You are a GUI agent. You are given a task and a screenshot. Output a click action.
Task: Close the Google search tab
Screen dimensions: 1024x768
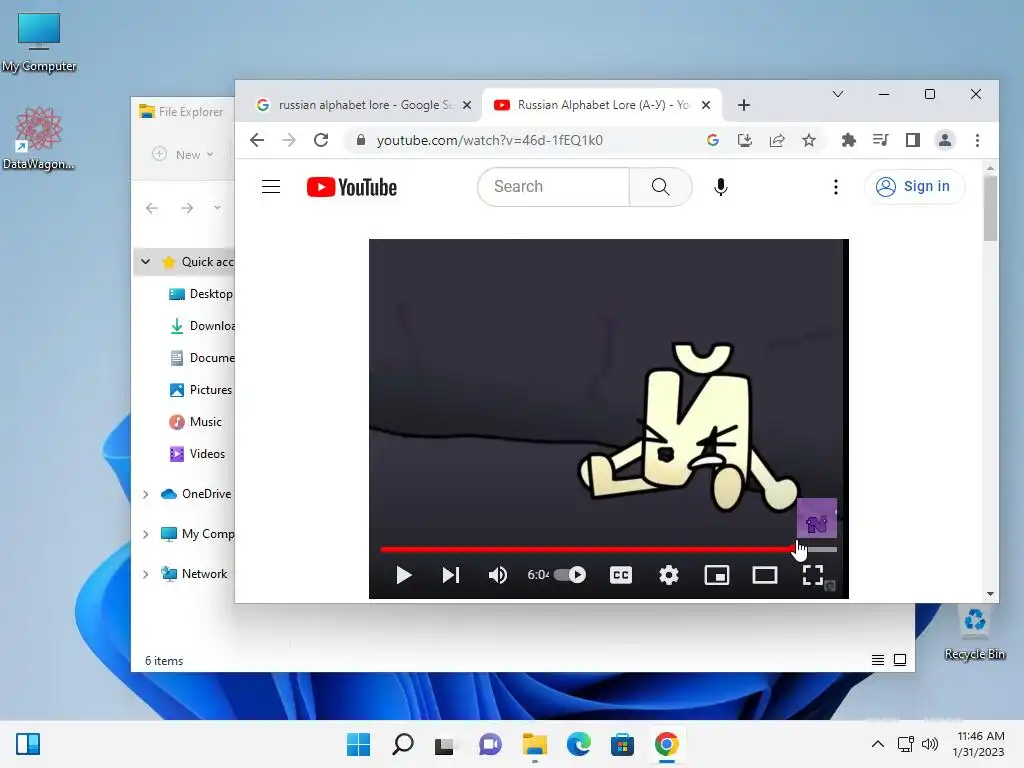(467, 105)
